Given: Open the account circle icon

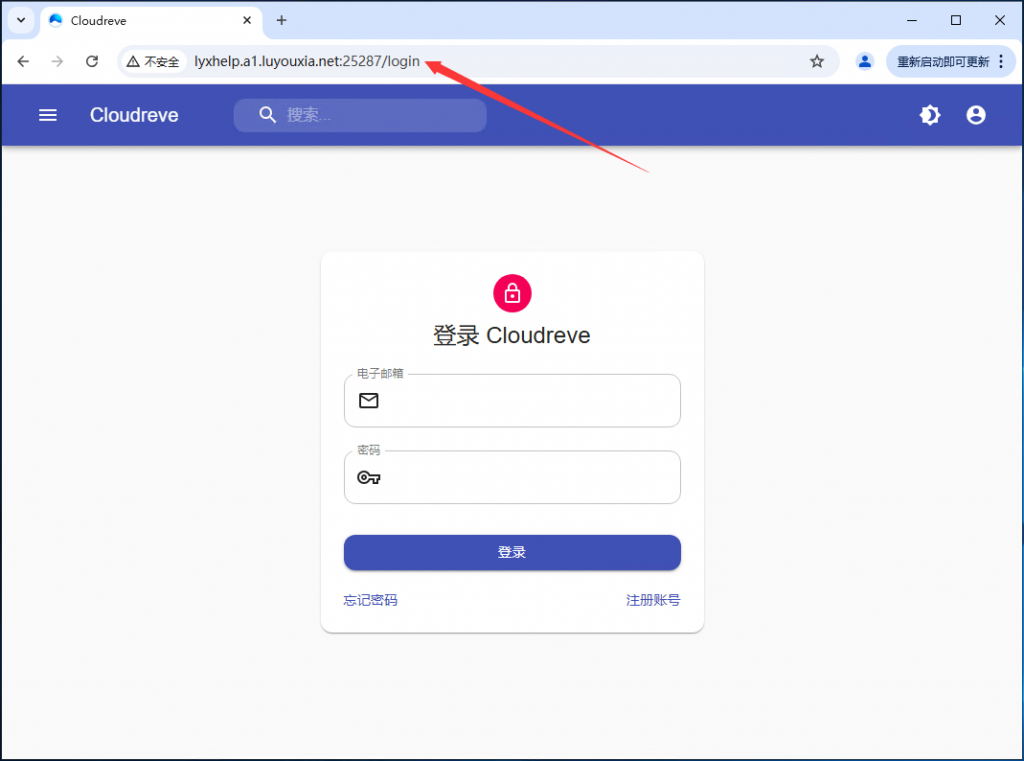Looking at the screenshot, I should 975,114.
